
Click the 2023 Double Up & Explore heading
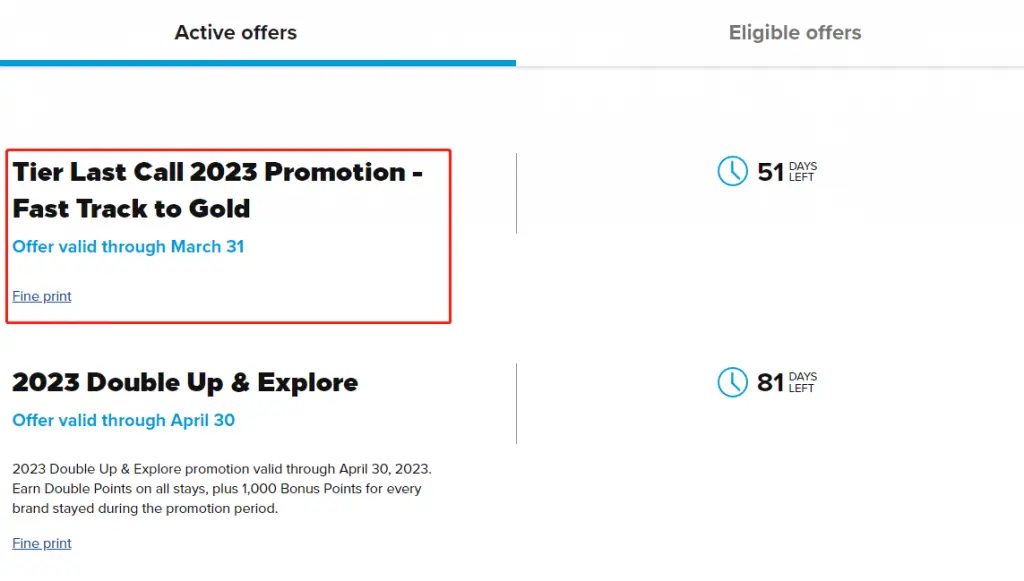click(185, 382)
